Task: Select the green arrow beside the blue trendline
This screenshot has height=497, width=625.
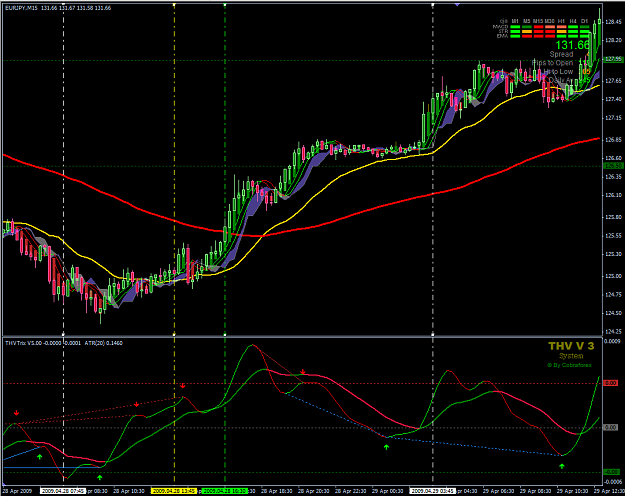Action: pos(39,457)
